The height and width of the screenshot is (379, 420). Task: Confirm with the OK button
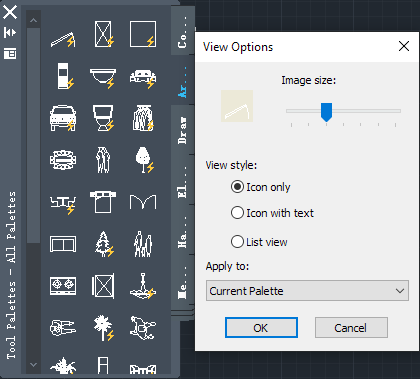tap(261, 328)
